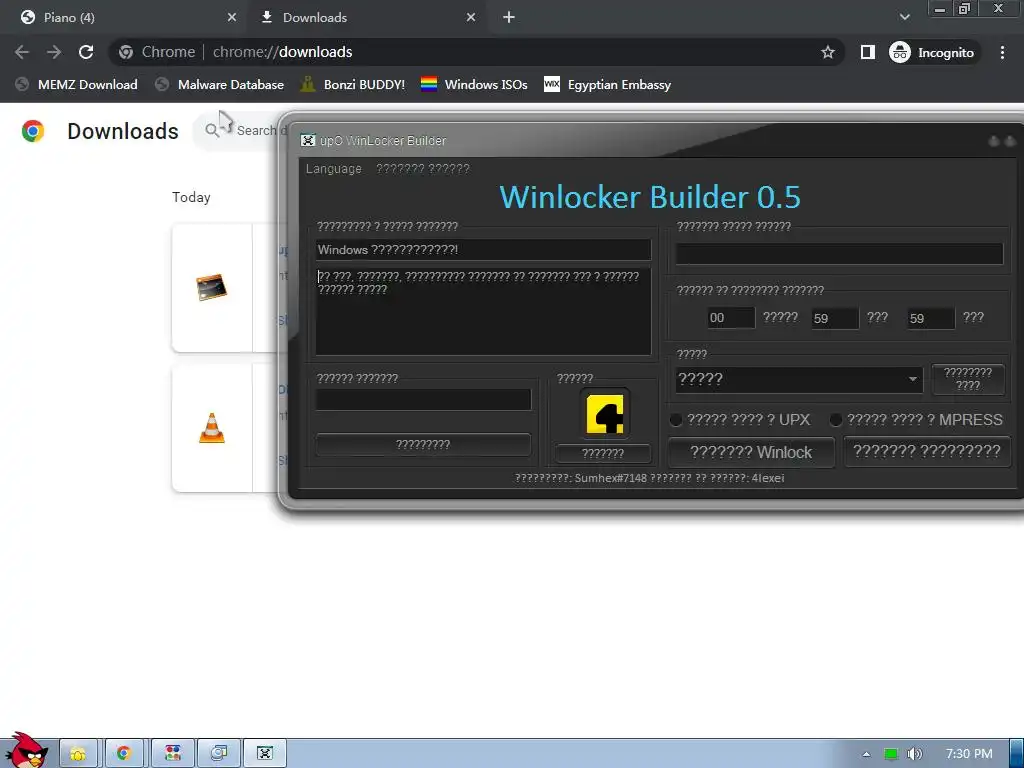Viewport: 1024px width, 768px height.
Task: Click the 7:30 PM clock
Action: coord(969,754)
